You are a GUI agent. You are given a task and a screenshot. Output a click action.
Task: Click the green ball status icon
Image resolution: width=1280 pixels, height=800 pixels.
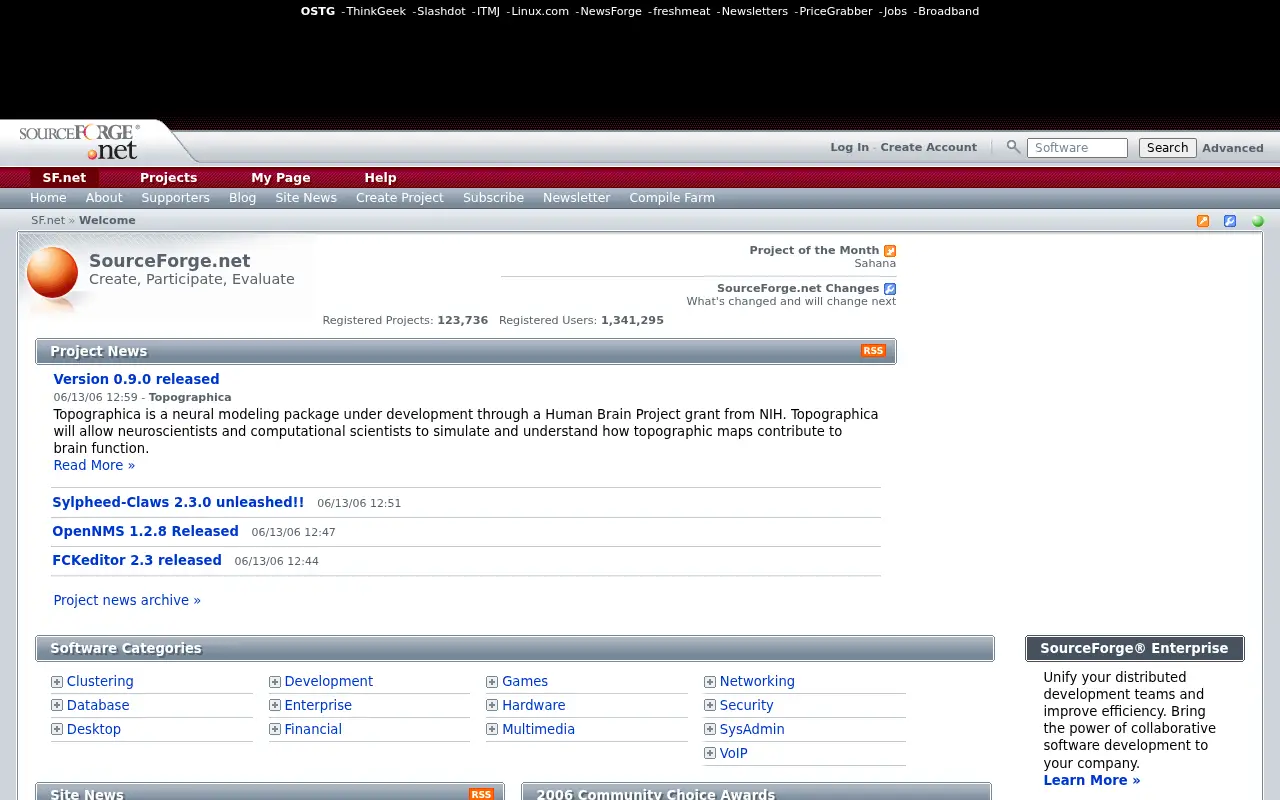1258,221
